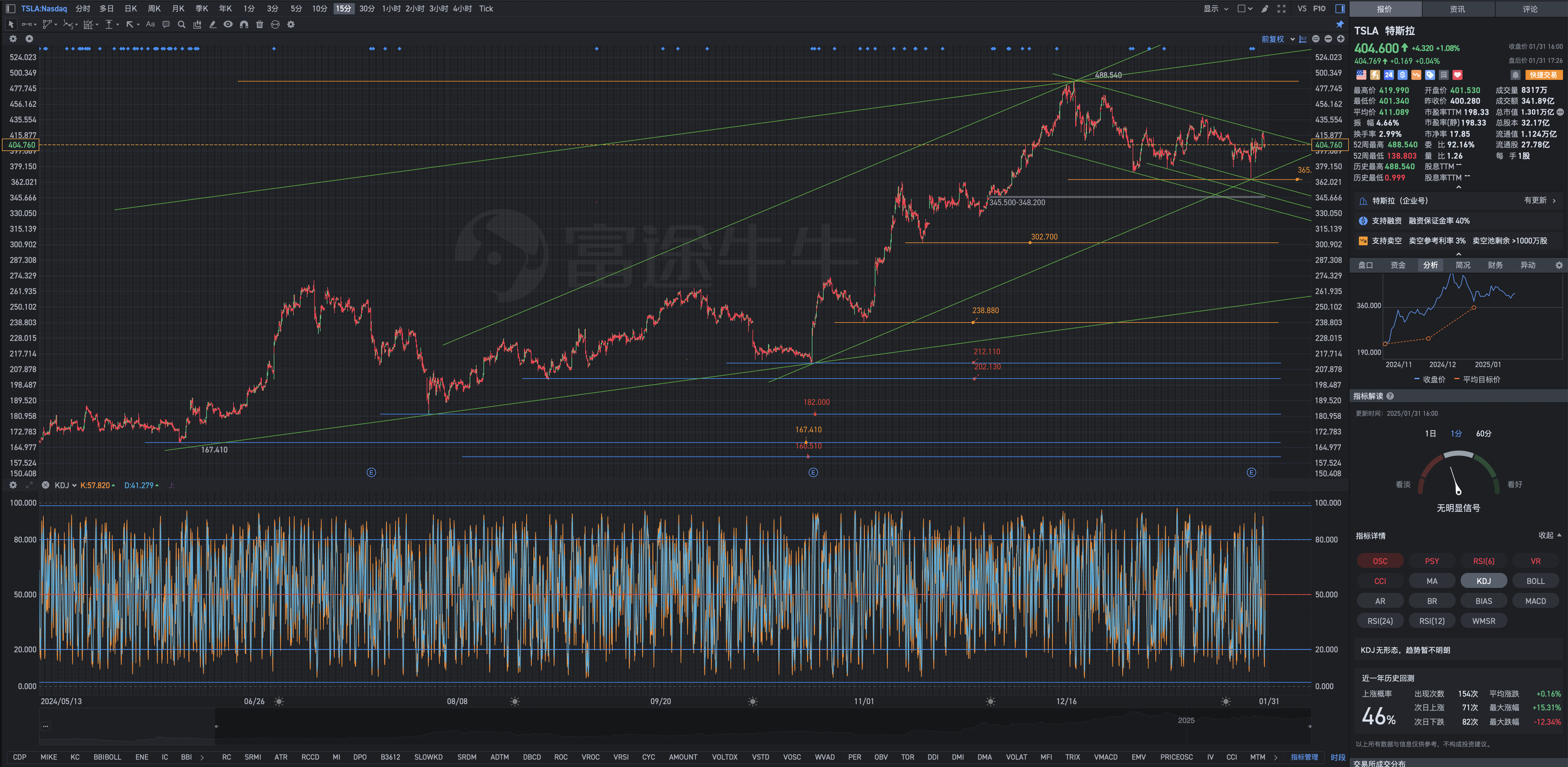Open the F10 company info

click(x=1319, y=8)
